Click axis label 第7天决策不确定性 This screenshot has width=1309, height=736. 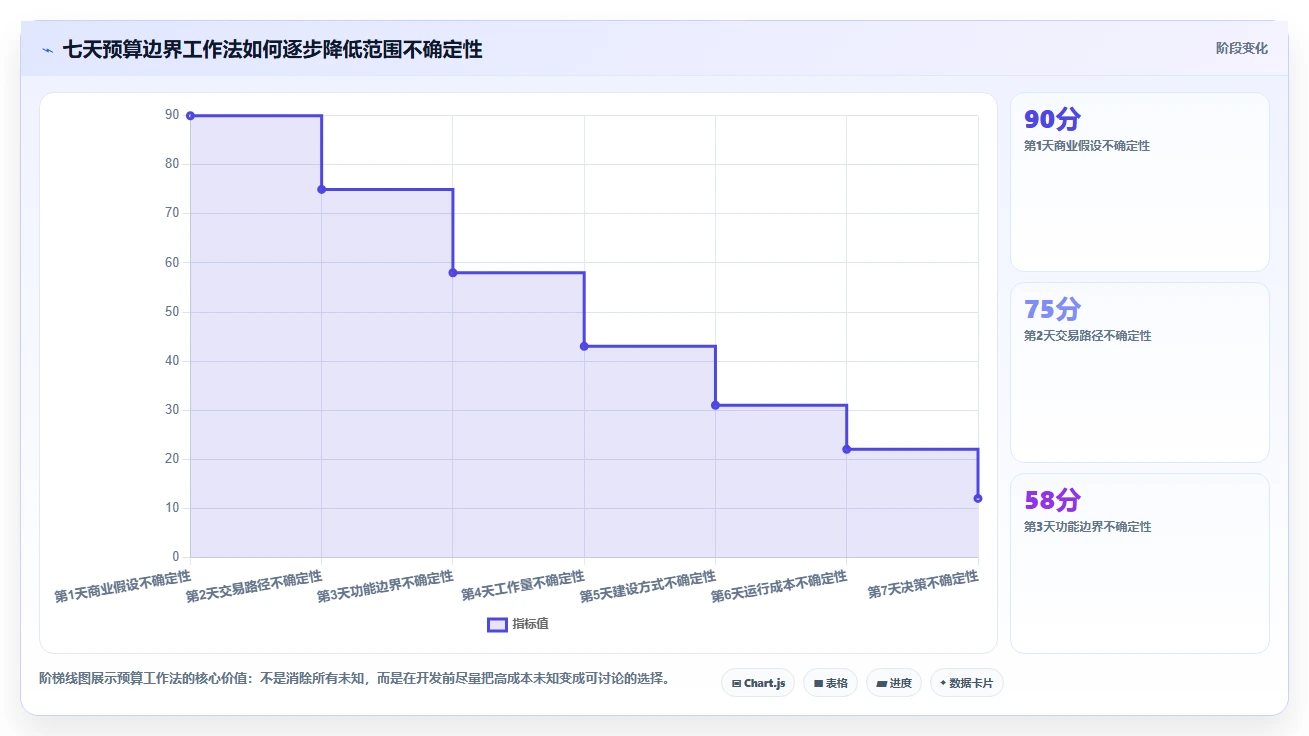(923, 585)
